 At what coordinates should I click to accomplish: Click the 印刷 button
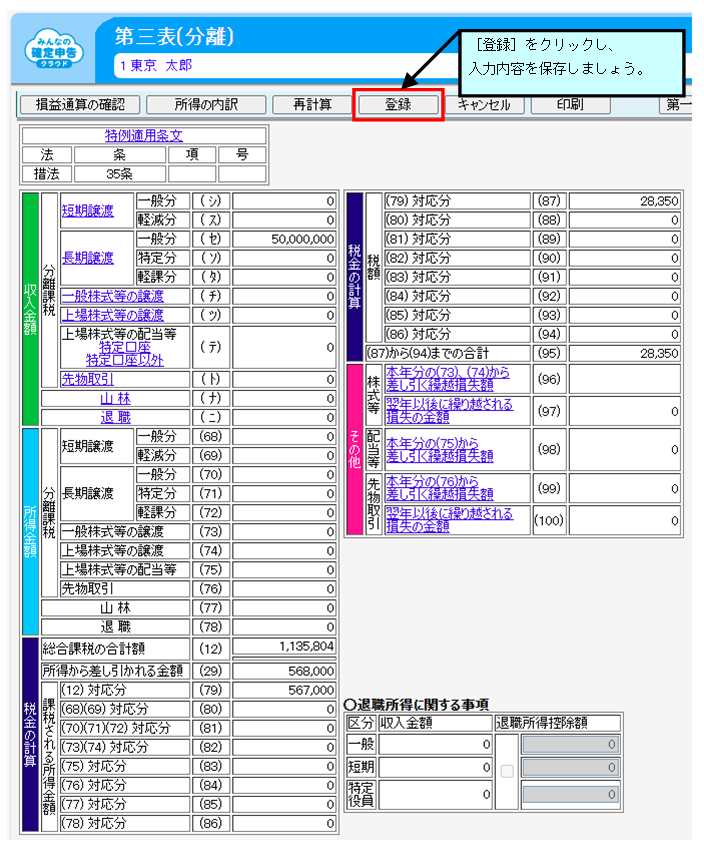570,104
